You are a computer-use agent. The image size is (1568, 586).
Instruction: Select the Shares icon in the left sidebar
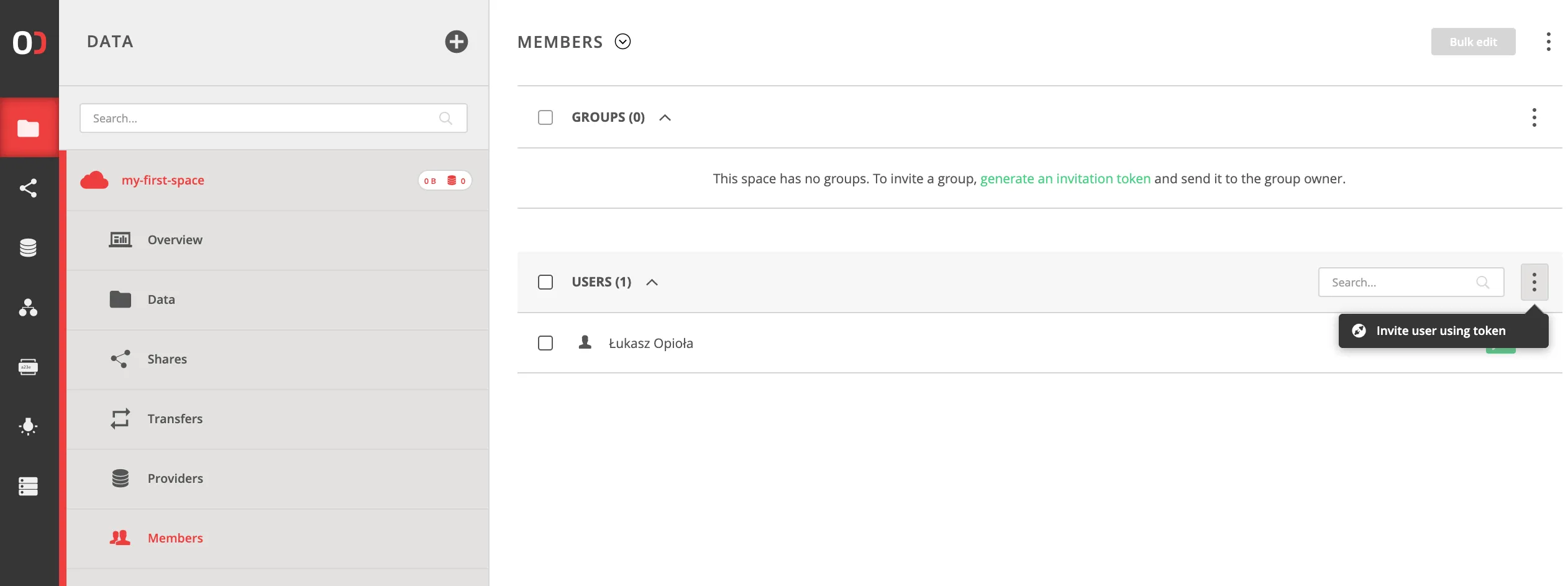tap(29, 188)
